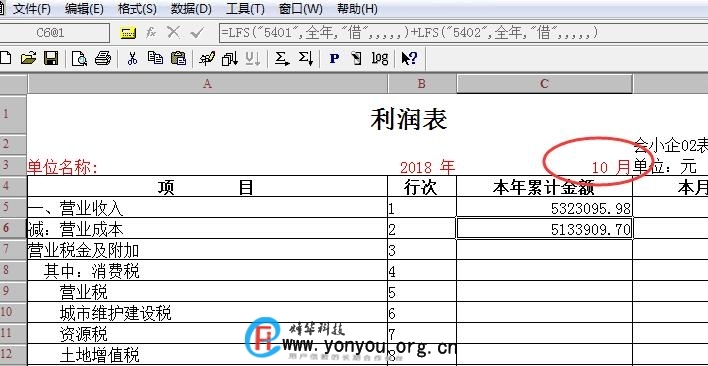This screenshot has width=708, height=366.
Task: Select column C header
Action: tap(545, 83)
